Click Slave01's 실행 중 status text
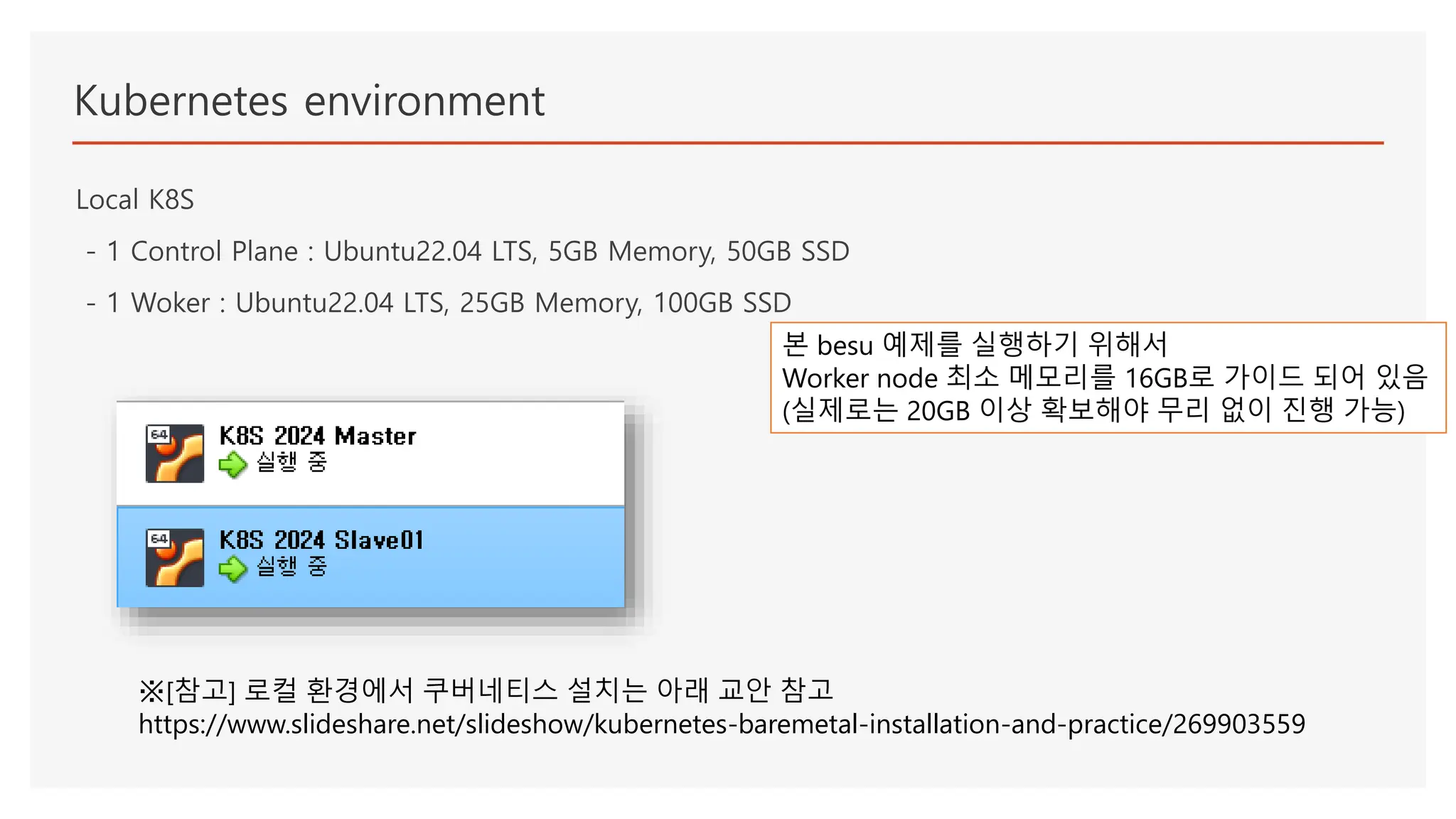This screenshot has width=1456, height=819. pos(291,567)
